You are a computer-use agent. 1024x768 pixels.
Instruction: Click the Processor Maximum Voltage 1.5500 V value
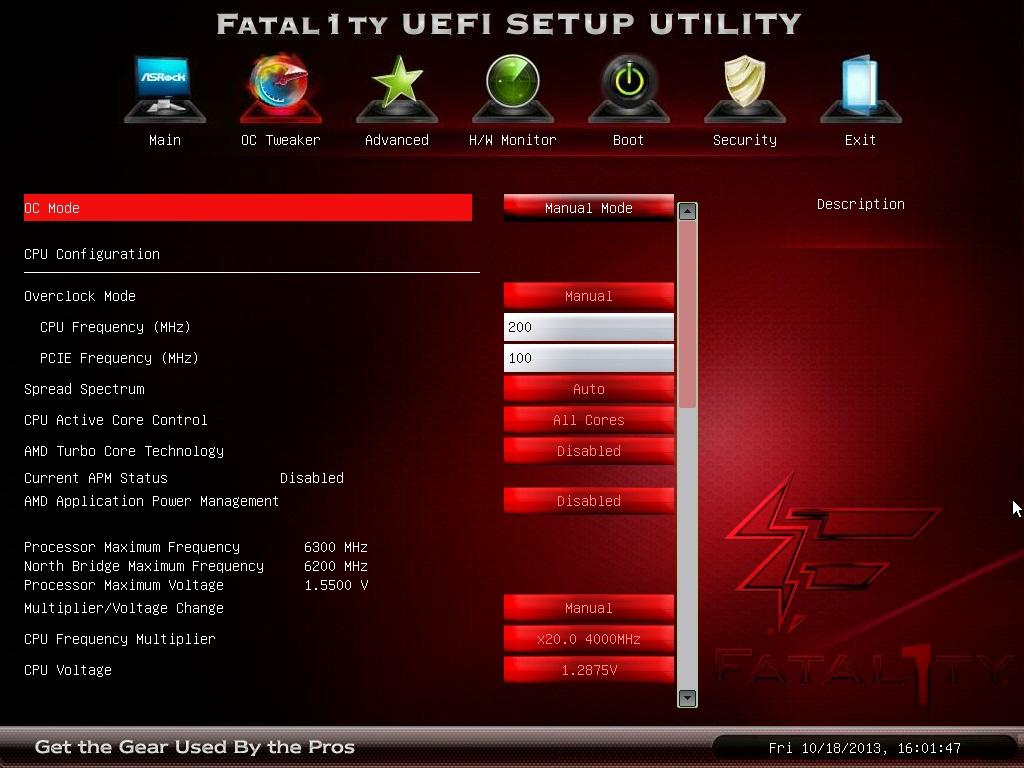tap(336, 584)
